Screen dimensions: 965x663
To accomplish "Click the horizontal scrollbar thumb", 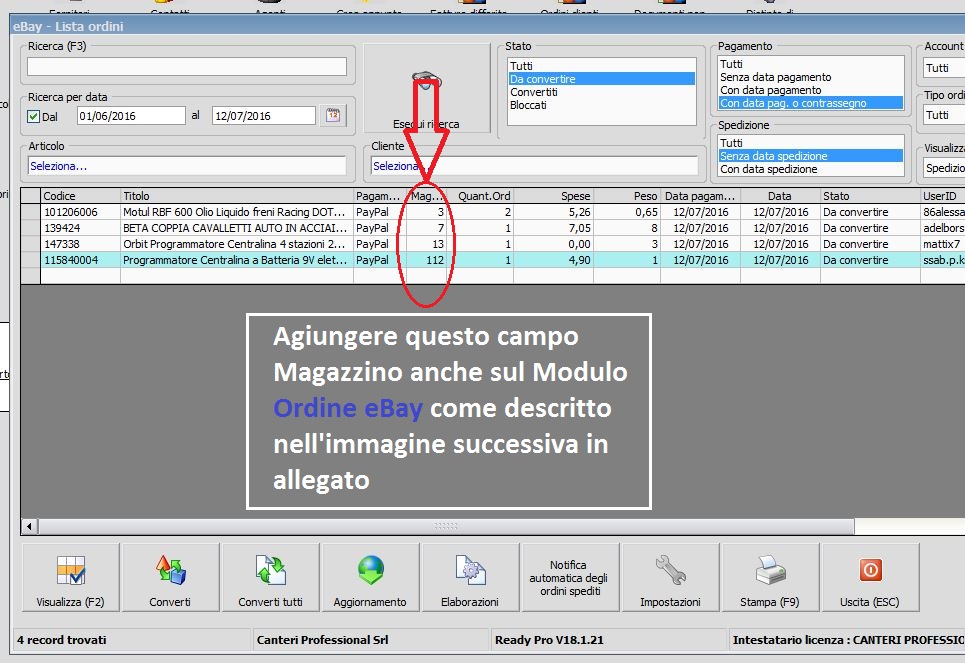I will [446, 526].
